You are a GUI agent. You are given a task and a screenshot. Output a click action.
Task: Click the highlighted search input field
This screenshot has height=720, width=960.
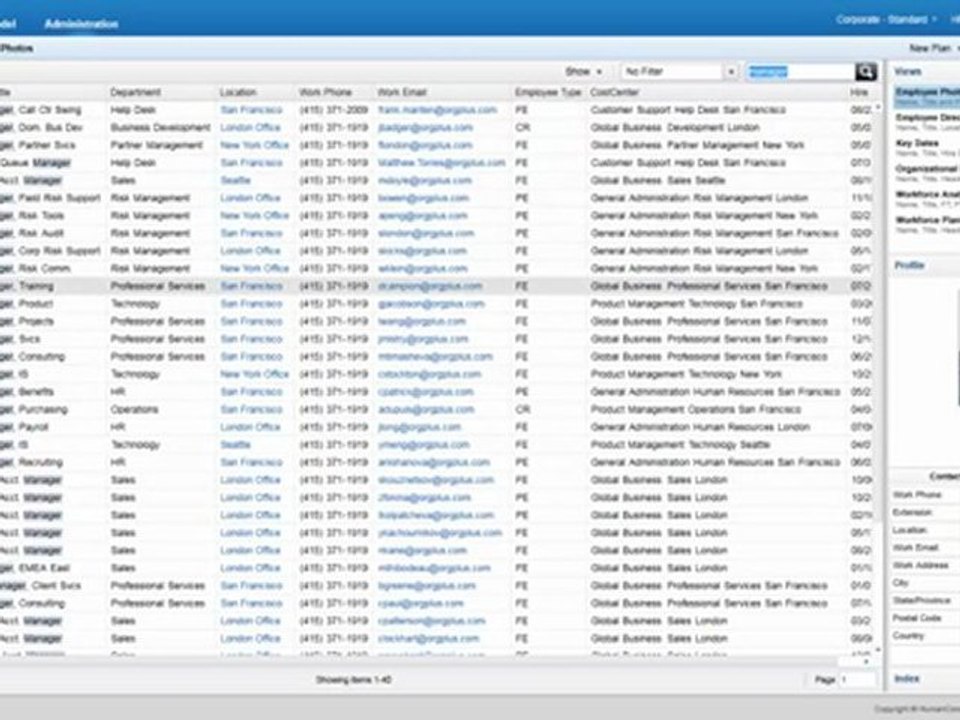[x=800, y=72]
